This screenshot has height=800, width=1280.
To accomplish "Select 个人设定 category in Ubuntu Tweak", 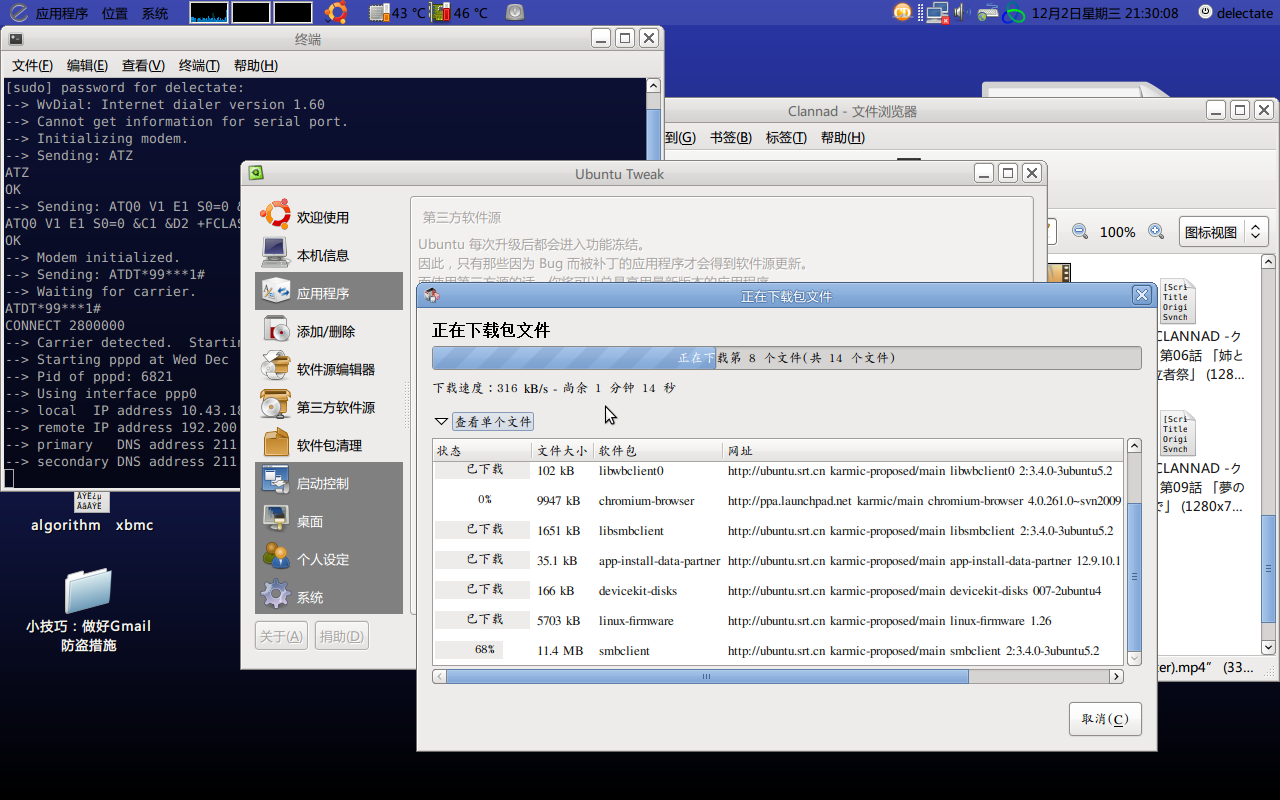I will pos(329,559).
